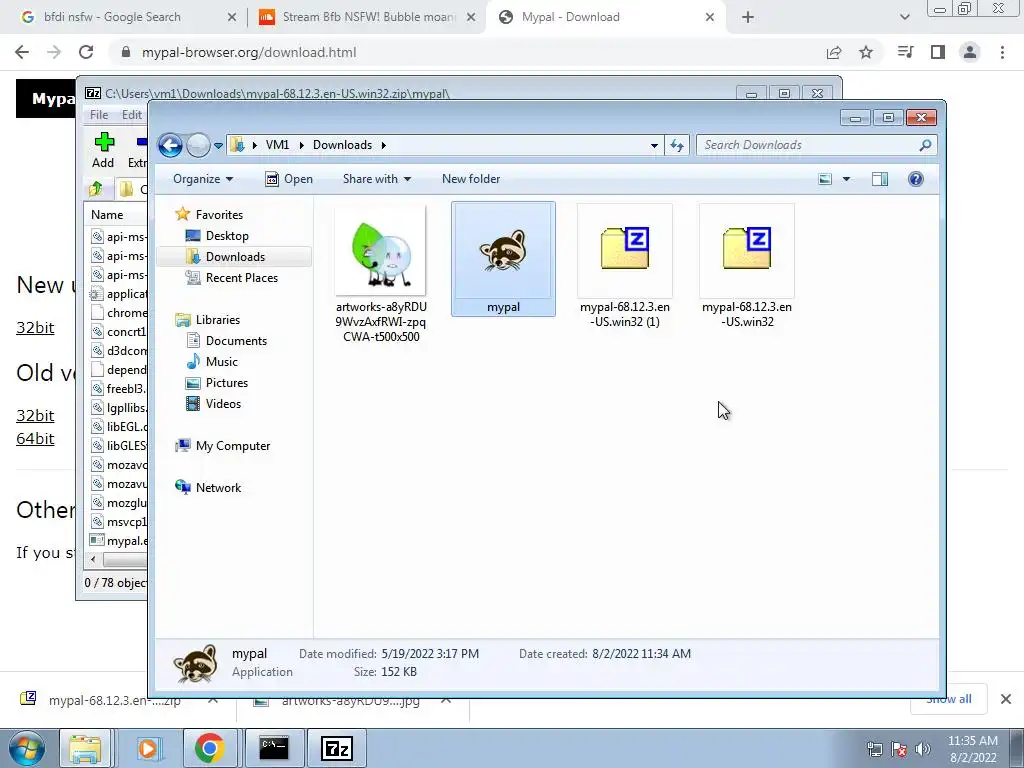The image size is (1024, 768).
Task: Select the mypal.e file row in 7-Zip list
Action: (118, 541)
